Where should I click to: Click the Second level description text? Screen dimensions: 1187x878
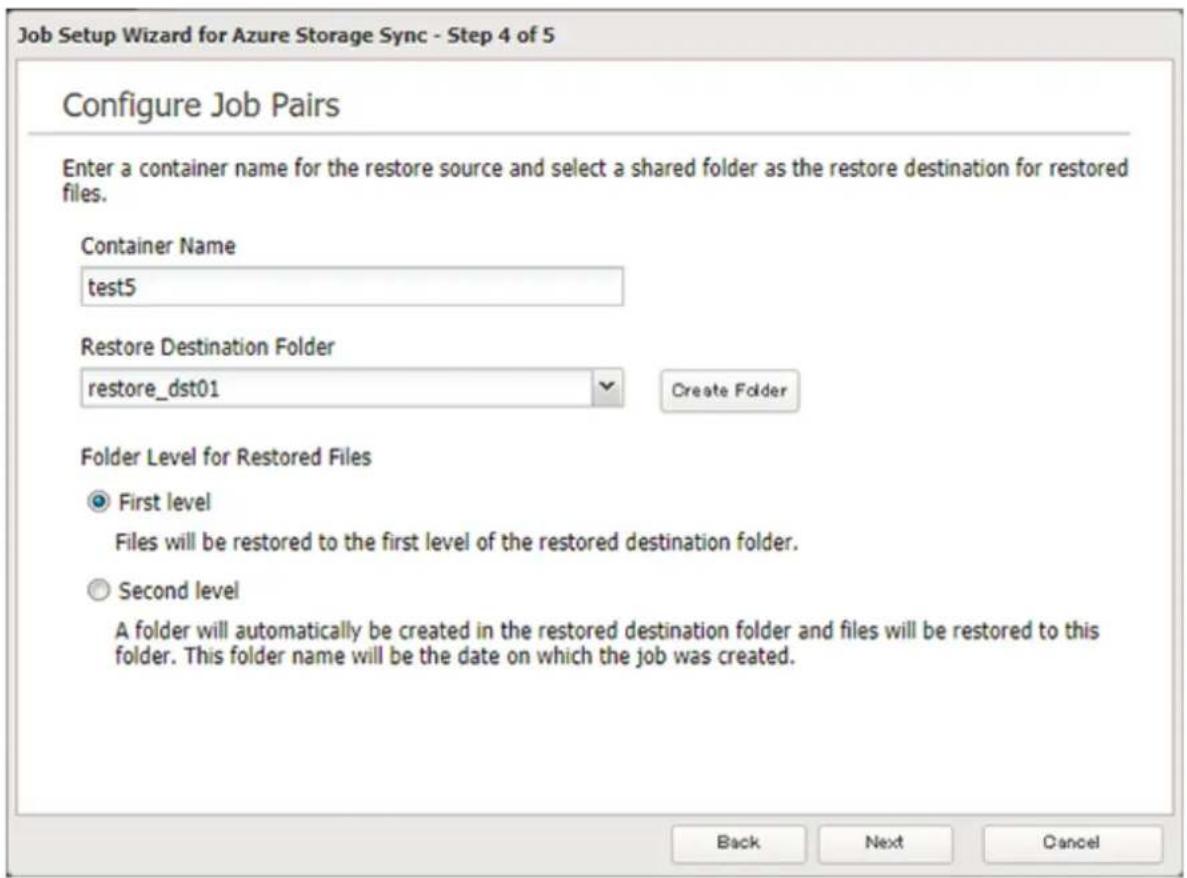606,643
